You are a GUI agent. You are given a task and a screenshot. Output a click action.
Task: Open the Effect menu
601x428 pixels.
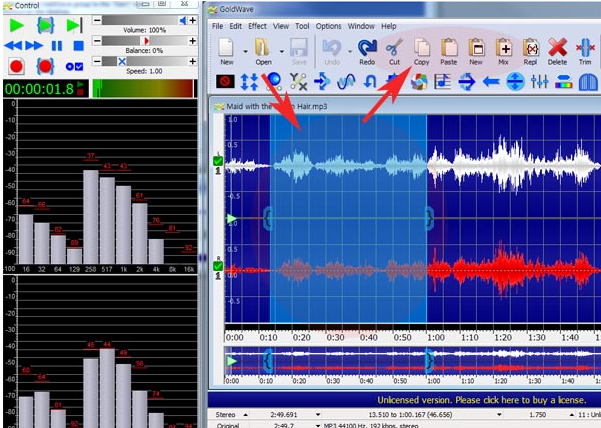[x=257, y=26]
